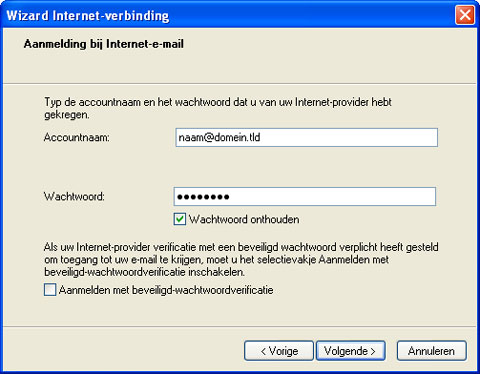Click the 'Accountnaam:' field label
This screenshot has height=374, width=480.
77,137
